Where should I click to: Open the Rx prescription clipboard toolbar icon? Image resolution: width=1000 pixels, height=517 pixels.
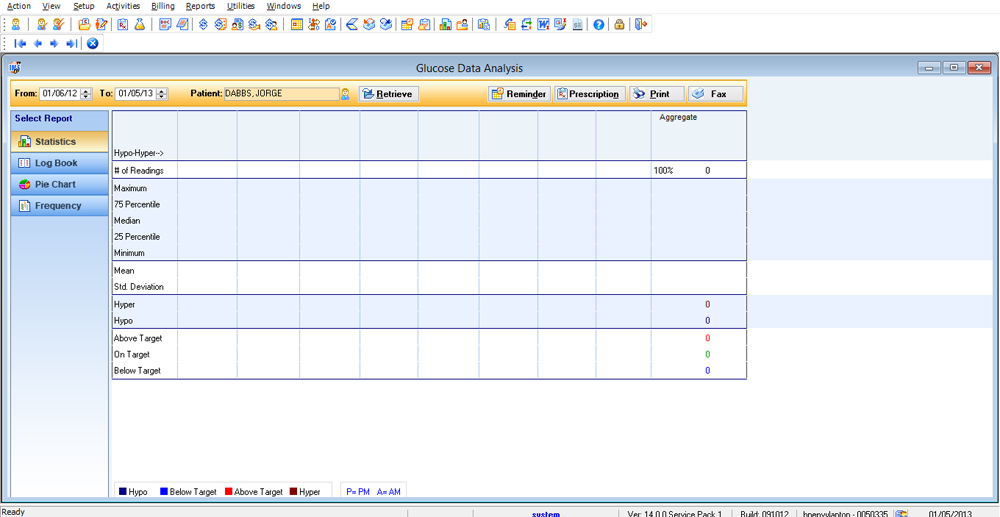(123, 24)
